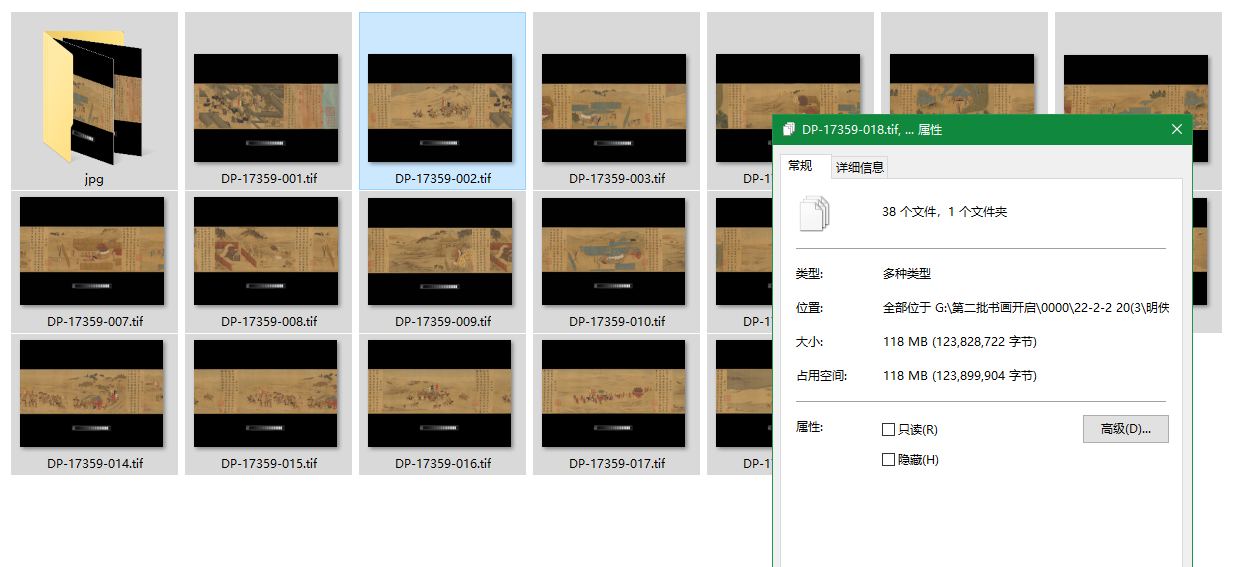Click the file name DP-17359-010.tif
Screen dimensions: 1234x567
coord(617,322)
